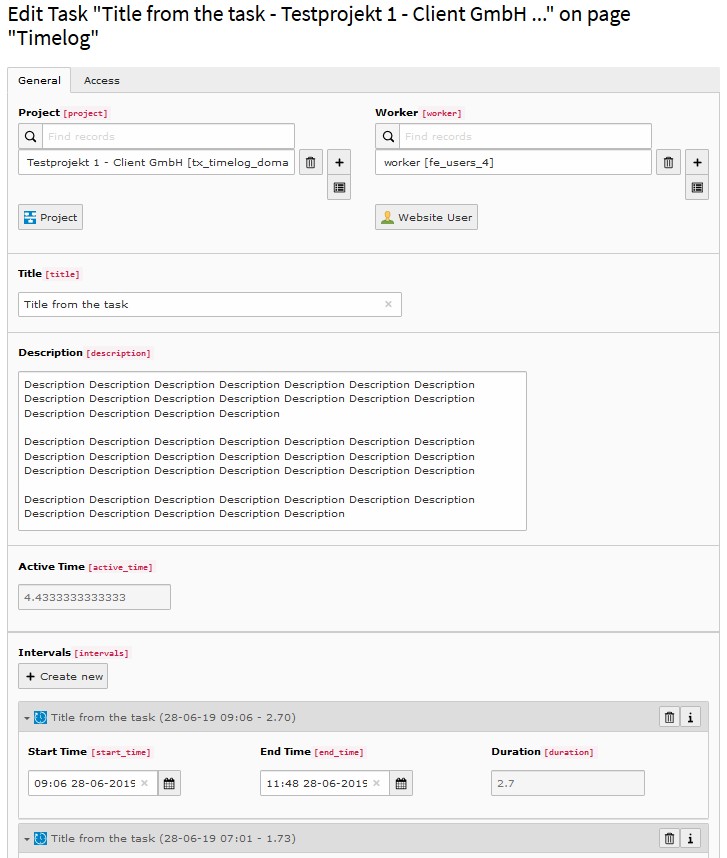Show info for the 09:06 interval

pyautogui.click(x=690, y=717)
